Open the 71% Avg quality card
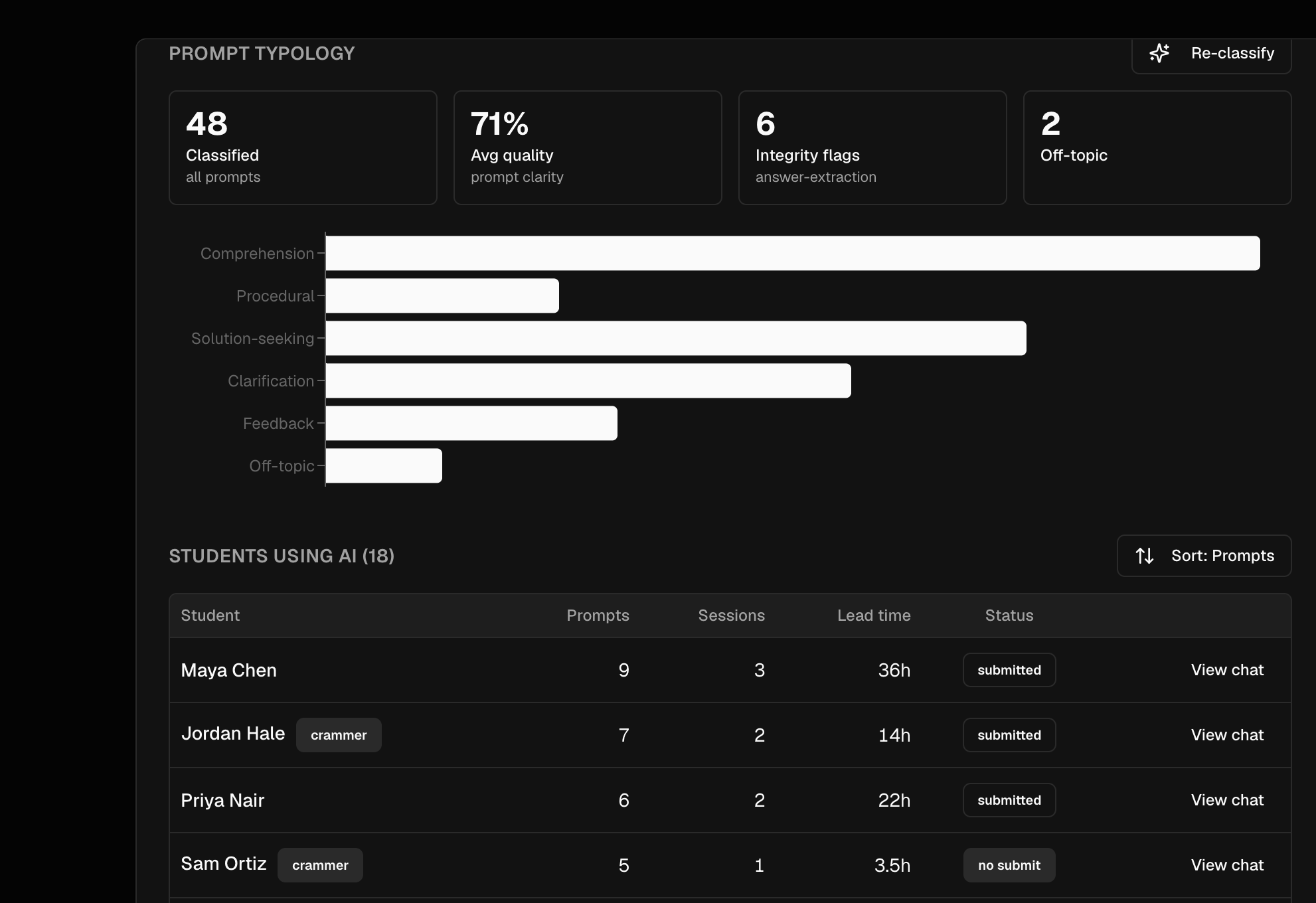The width and height of the screenshot is (1316, 903). [588, 147]
